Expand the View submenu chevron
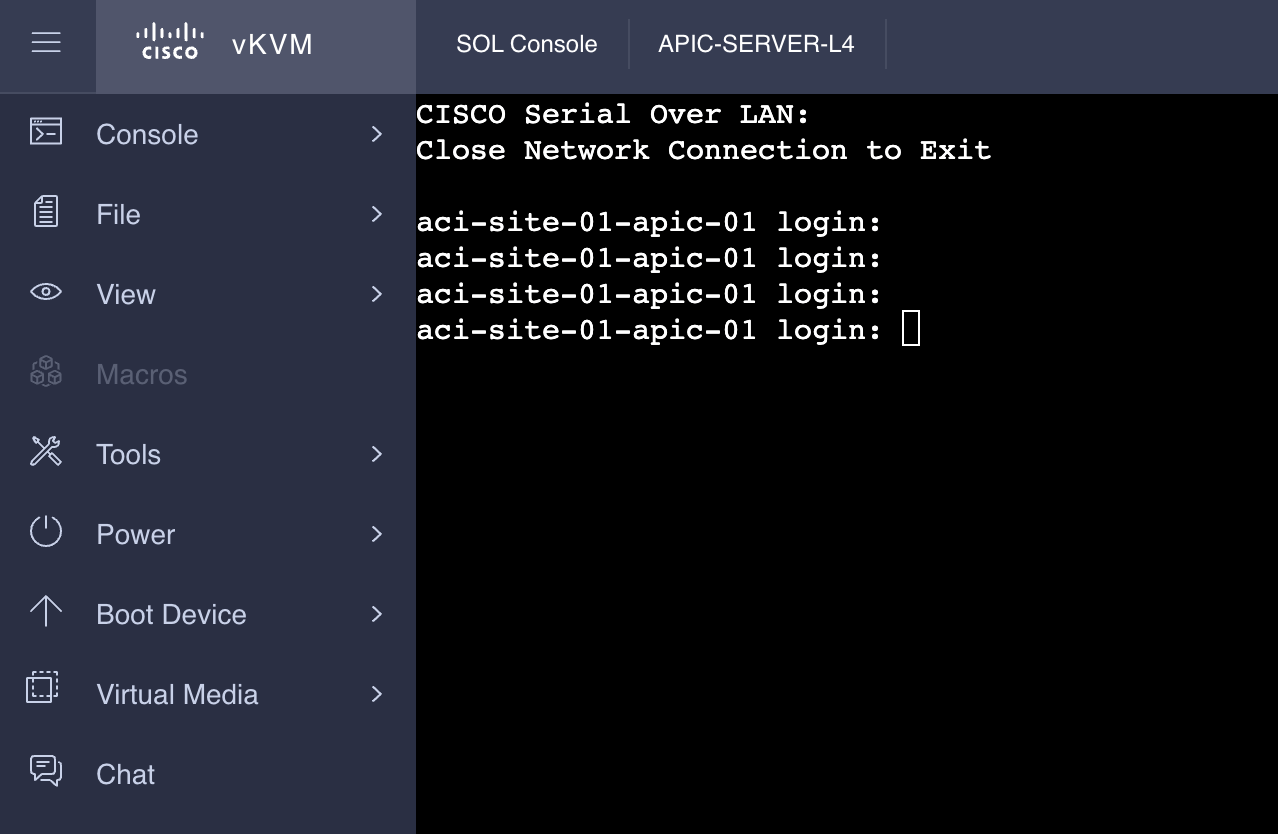Screen dimensions: 1278x834 click(x=377, y=294)
